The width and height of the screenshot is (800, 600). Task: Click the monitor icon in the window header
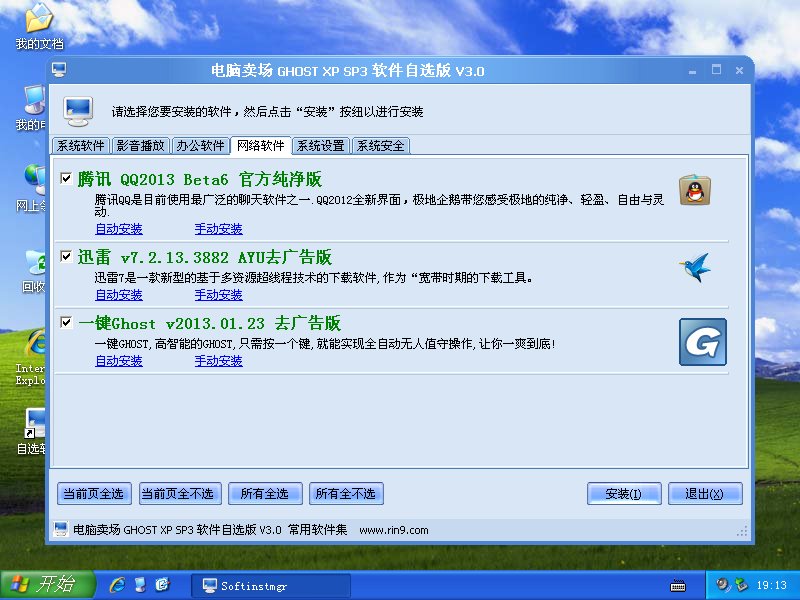point(79,108)
